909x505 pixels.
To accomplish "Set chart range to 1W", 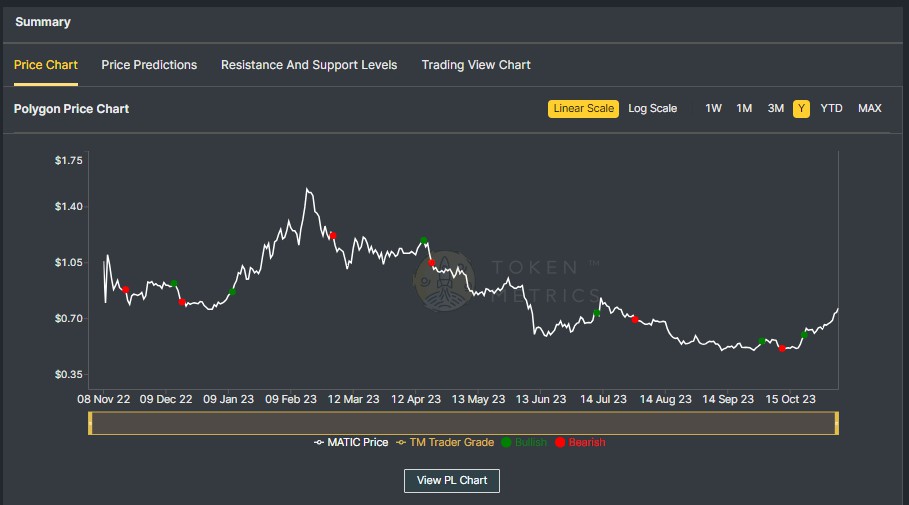I will click(713, 109).
